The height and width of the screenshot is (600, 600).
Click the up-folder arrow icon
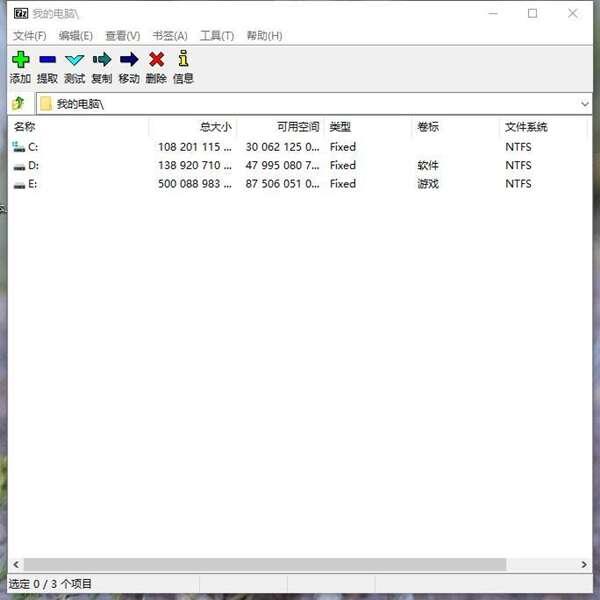pos(18,104)
